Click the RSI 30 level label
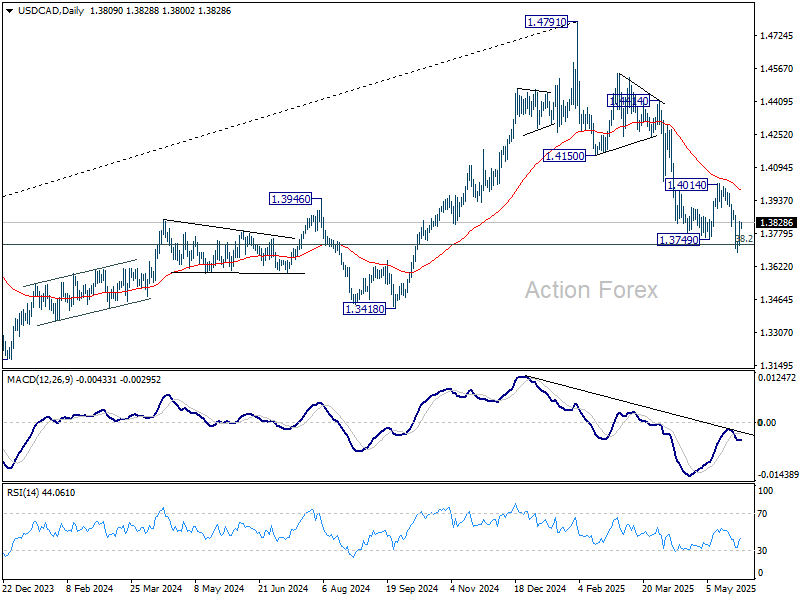 tap(762, 551)
